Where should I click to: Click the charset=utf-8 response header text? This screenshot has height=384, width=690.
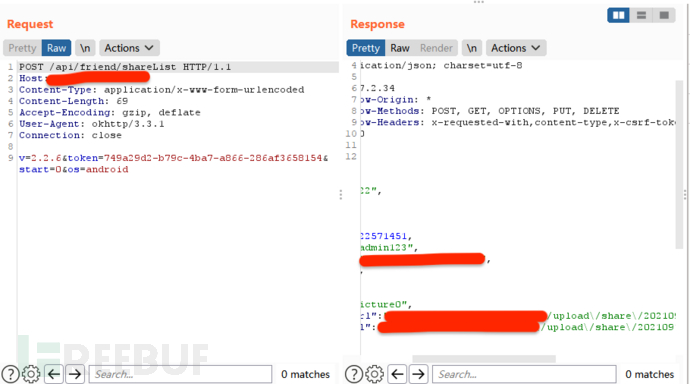(x=483, y=66)
